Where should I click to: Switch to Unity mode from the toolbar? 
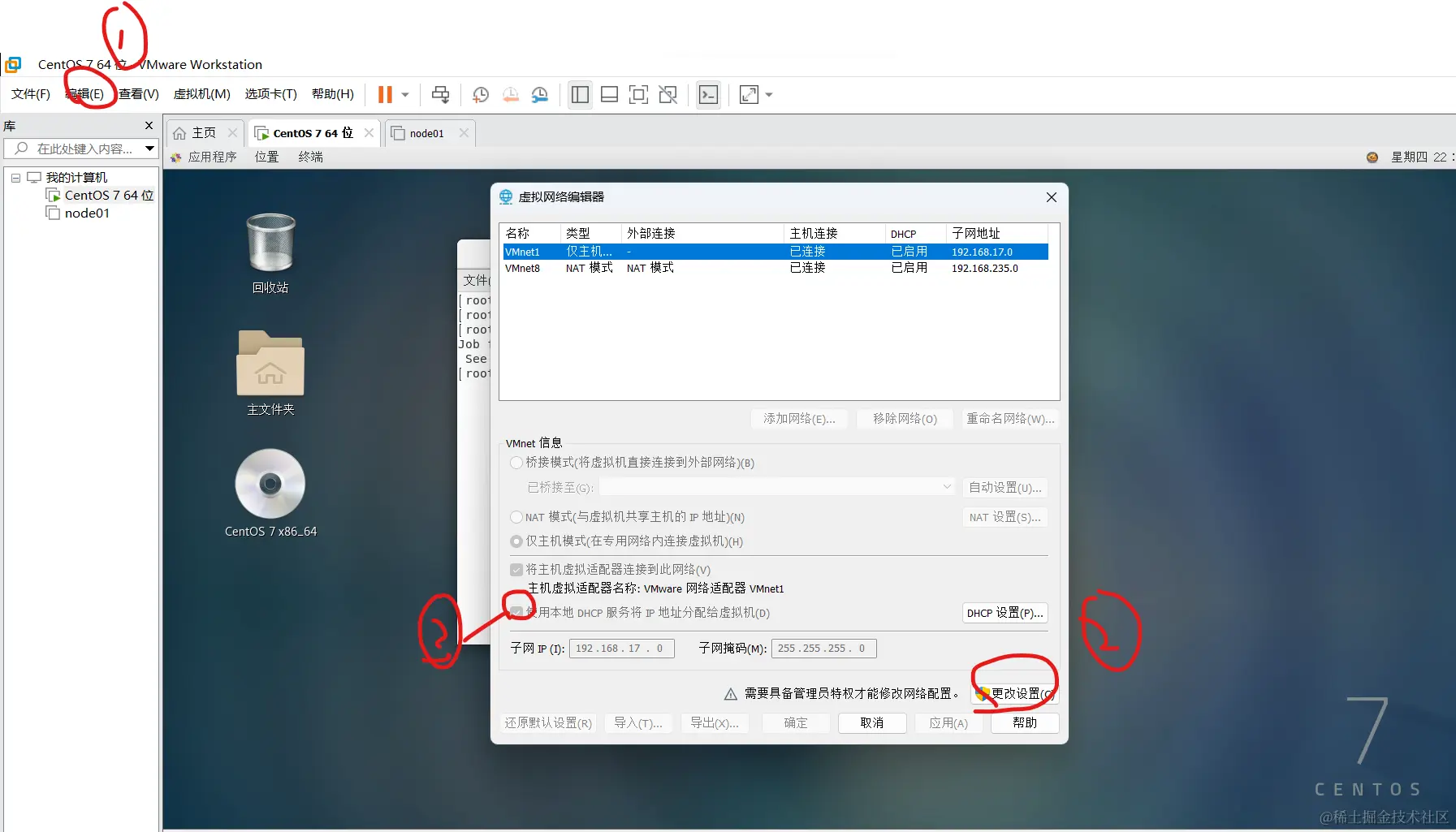pyautogui.click(x=668, y=95)
